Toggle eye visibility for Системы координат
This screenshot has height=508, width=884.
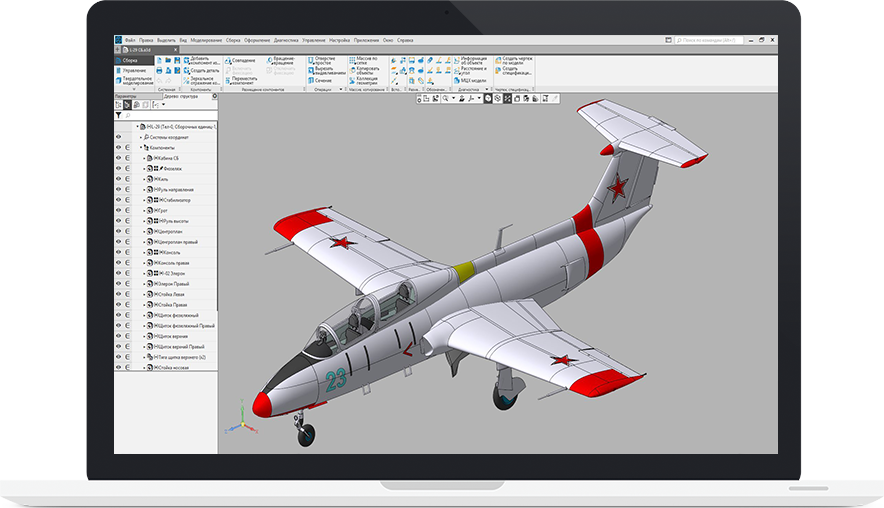pos(118,137)
